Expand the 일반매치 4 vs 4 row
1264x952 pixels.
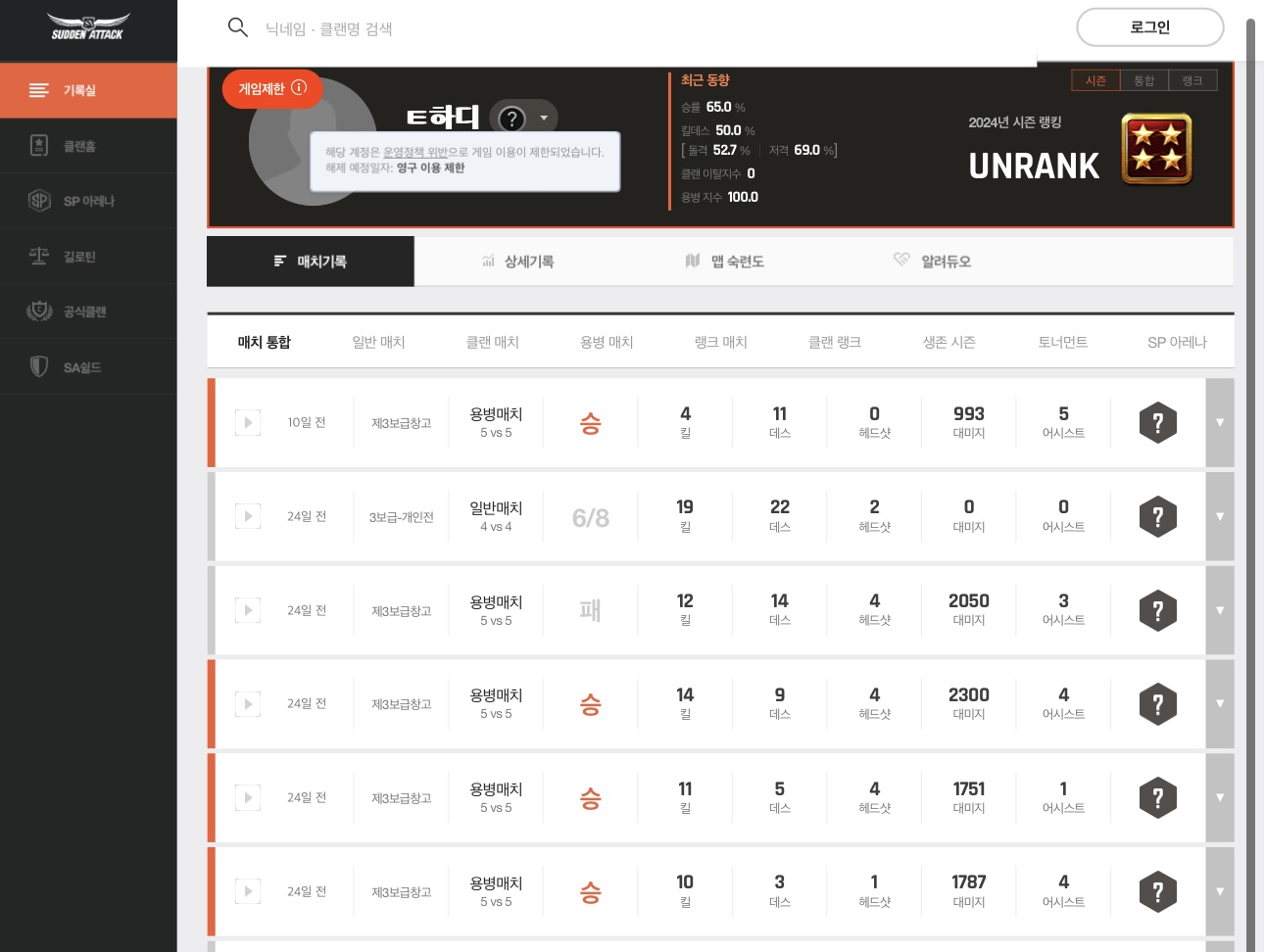[1219, 516]
